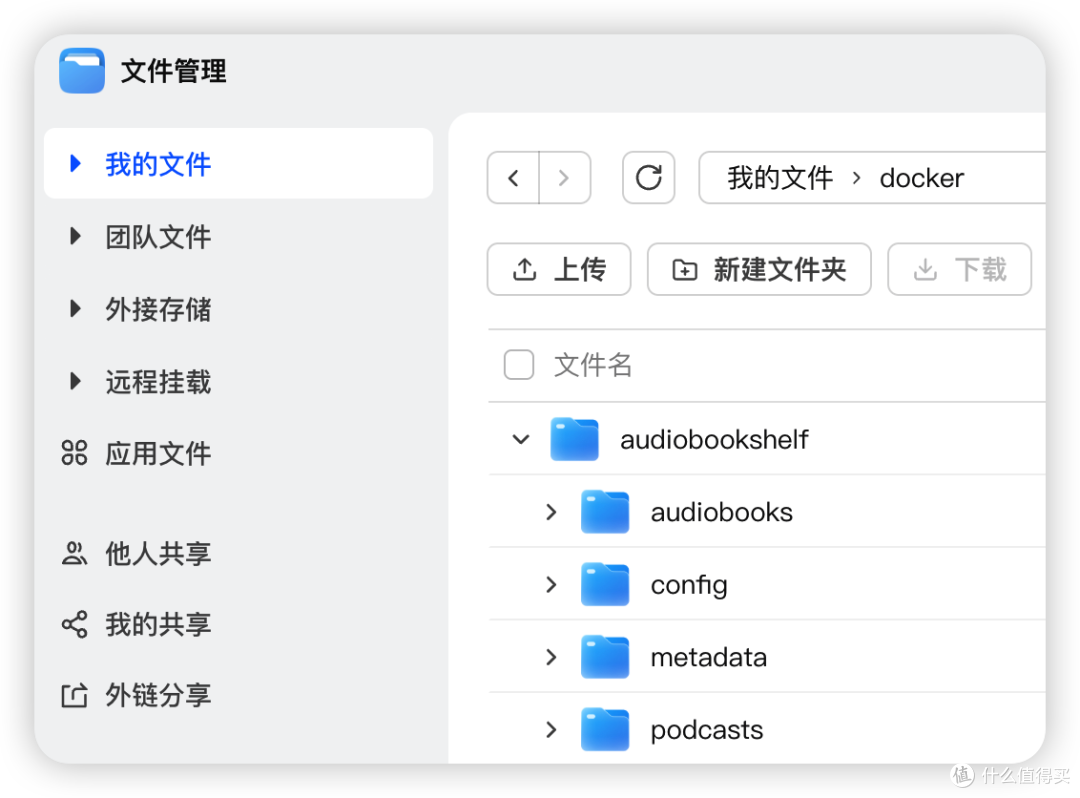Viewport: 1080px width, 798px height.
Task: Expand the config folder chevron
Action: click(x=551, y=585)
